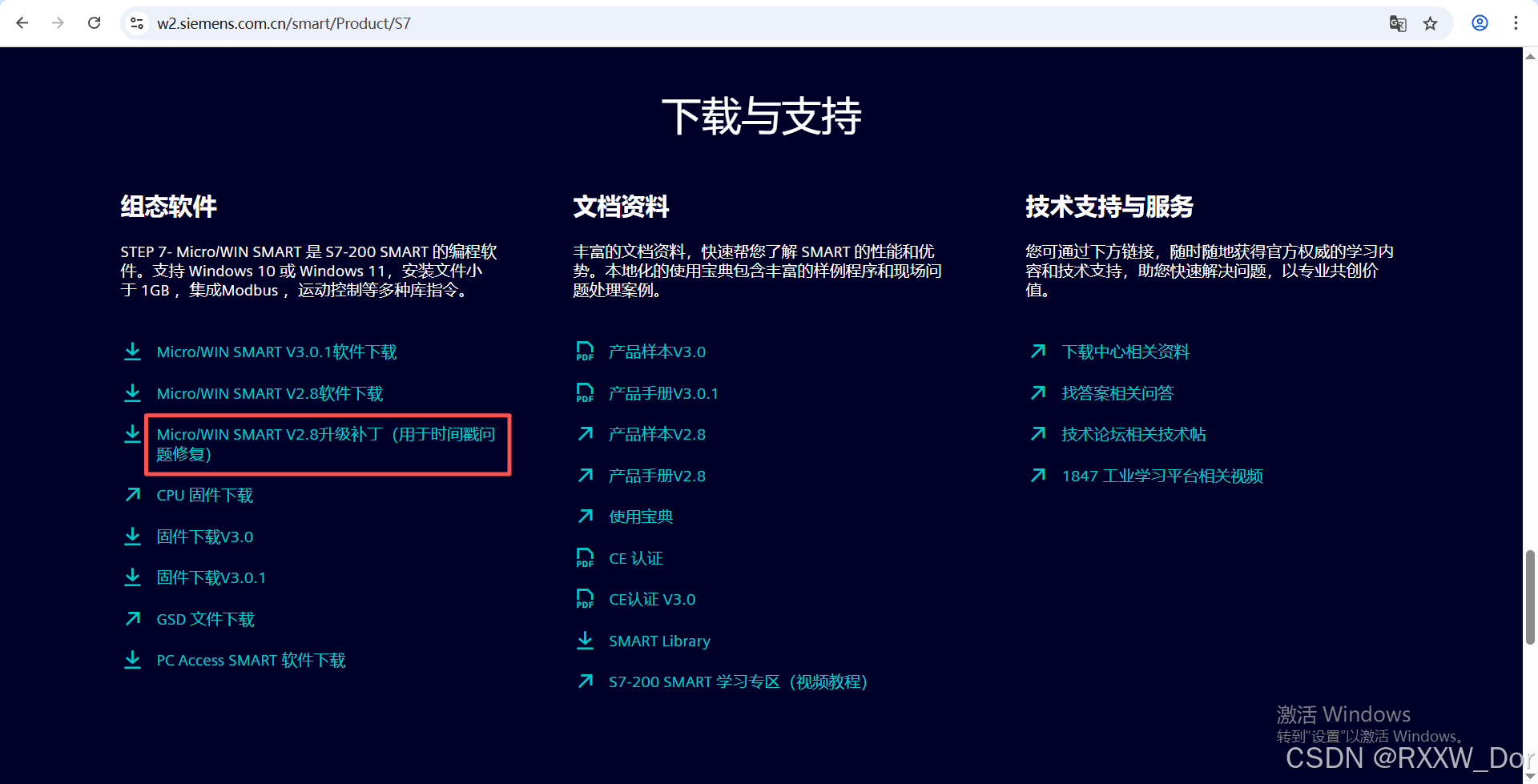
Task: Open Micro/WIN SMART V2.8升级补丁 link
Action: [x=326, y=444]
